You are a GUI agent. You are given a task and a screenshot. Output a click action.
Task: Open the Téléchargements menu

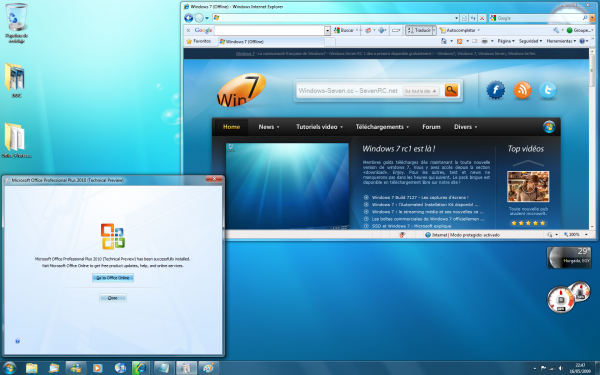point(382,127)
